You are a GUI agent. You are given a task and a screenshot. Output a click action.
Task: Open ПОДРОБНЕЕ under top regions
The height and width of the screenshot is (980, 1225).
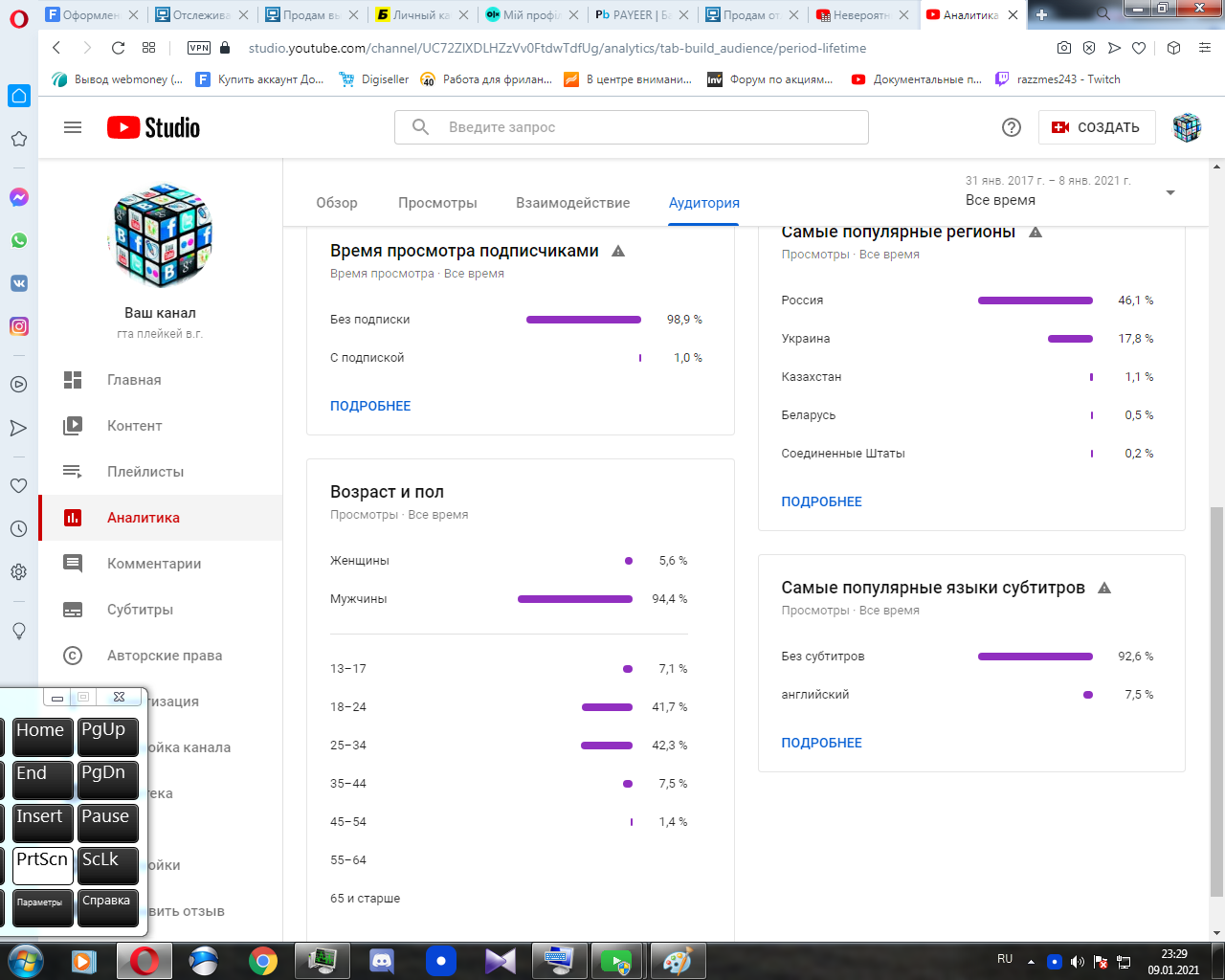click(x=822, y=501)
